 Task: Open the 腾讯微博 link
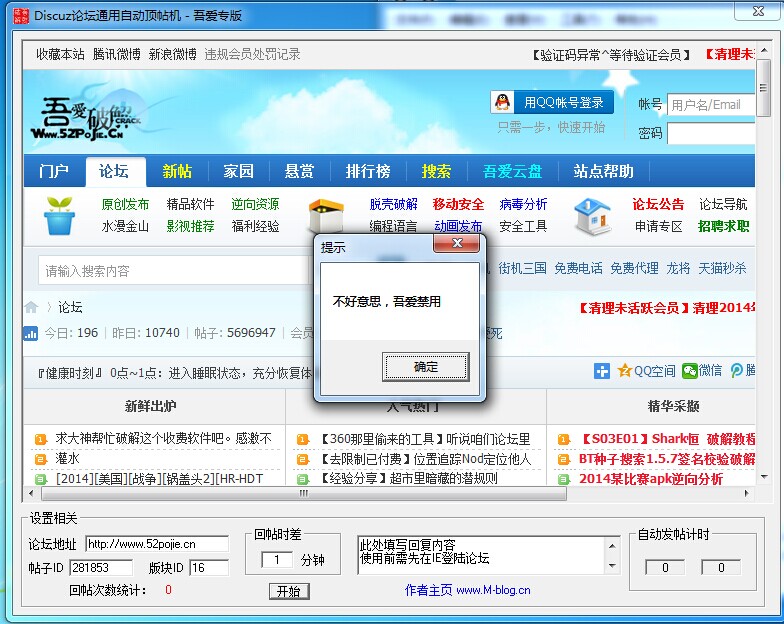116,54
